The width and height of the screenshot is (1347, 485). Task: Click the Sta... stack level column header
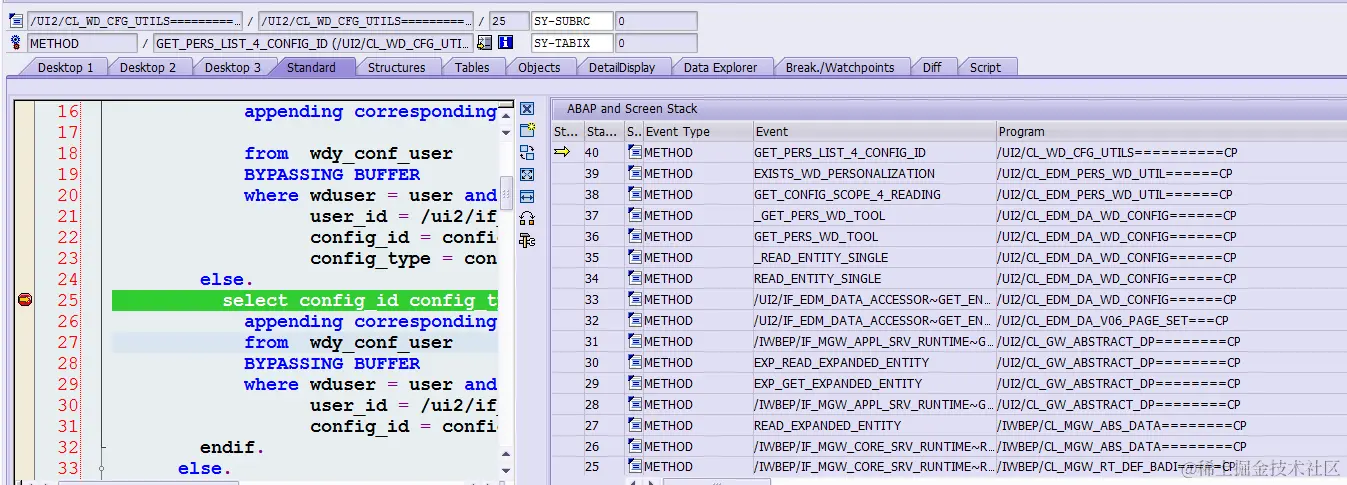[602, 131]
